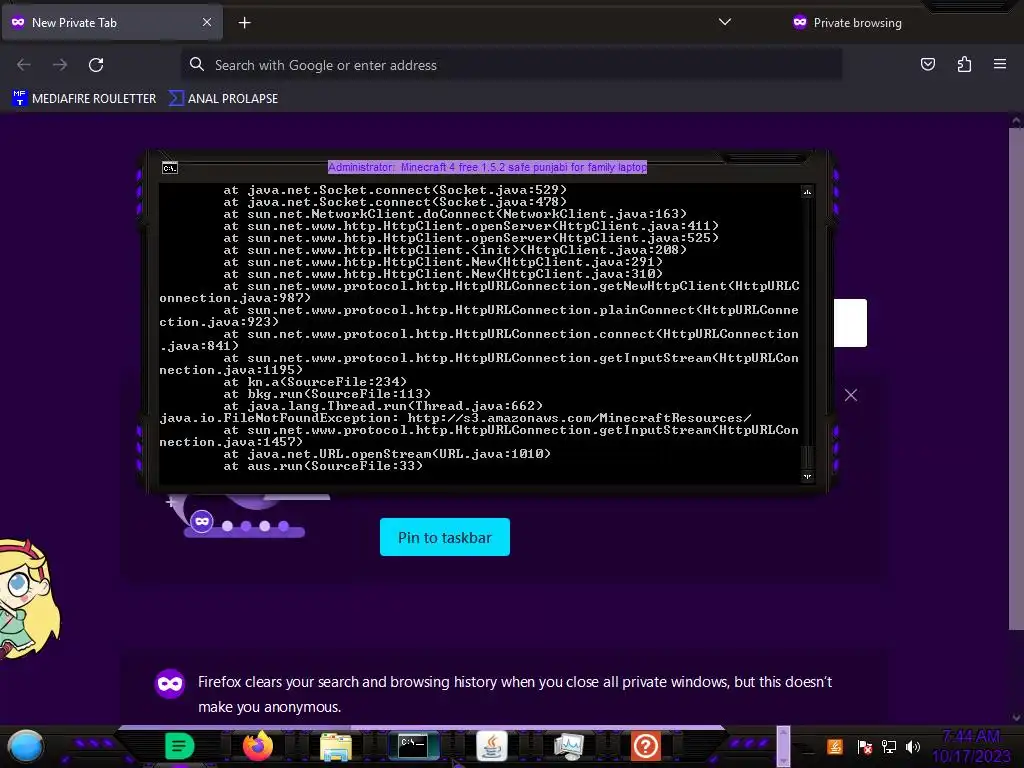Image resolution: width=1024 pixels, height=768 pixels.
Task: Dismiss the pin promo with X
Action: pyautogui.click(x=850, y=395)
